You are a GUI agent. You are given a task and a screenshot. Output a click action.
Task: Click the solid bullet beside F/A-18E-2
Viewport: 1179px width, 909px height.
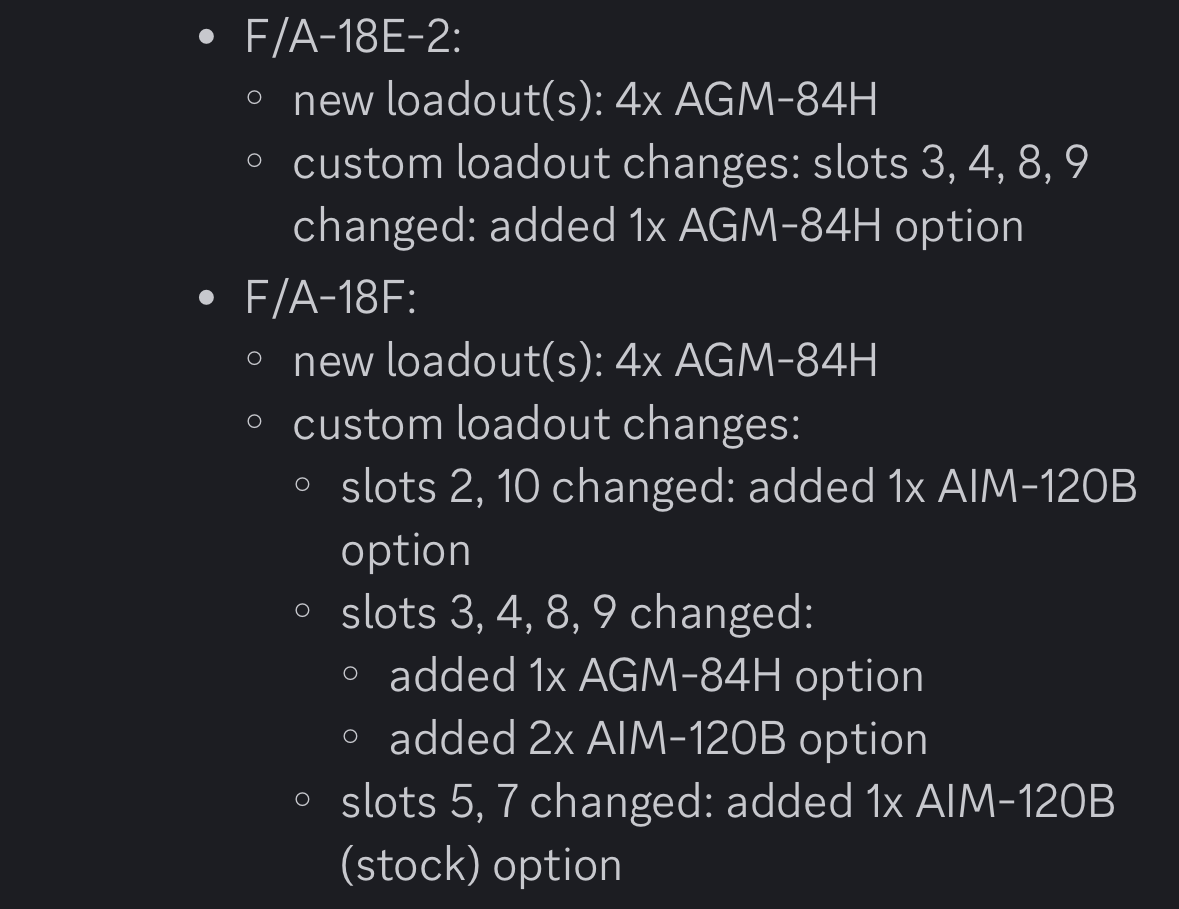[x=207, y=38]
